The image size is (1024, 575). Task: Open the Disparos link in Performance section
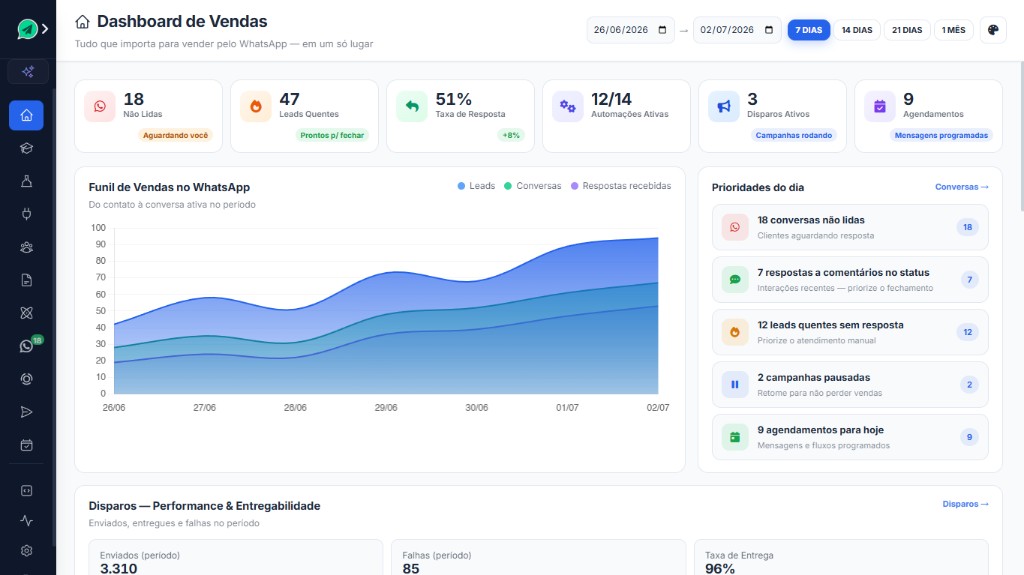click(x=965, y=504)
